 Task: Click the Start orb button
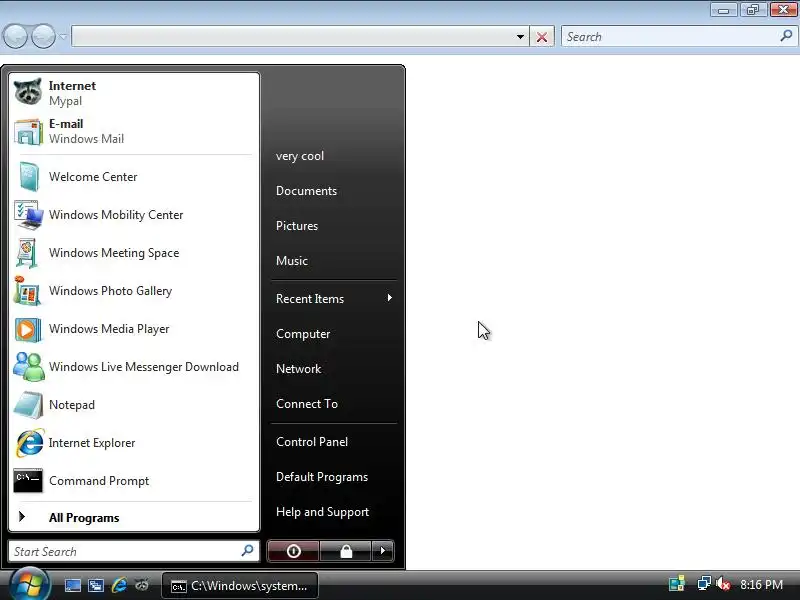pos(29,584)
